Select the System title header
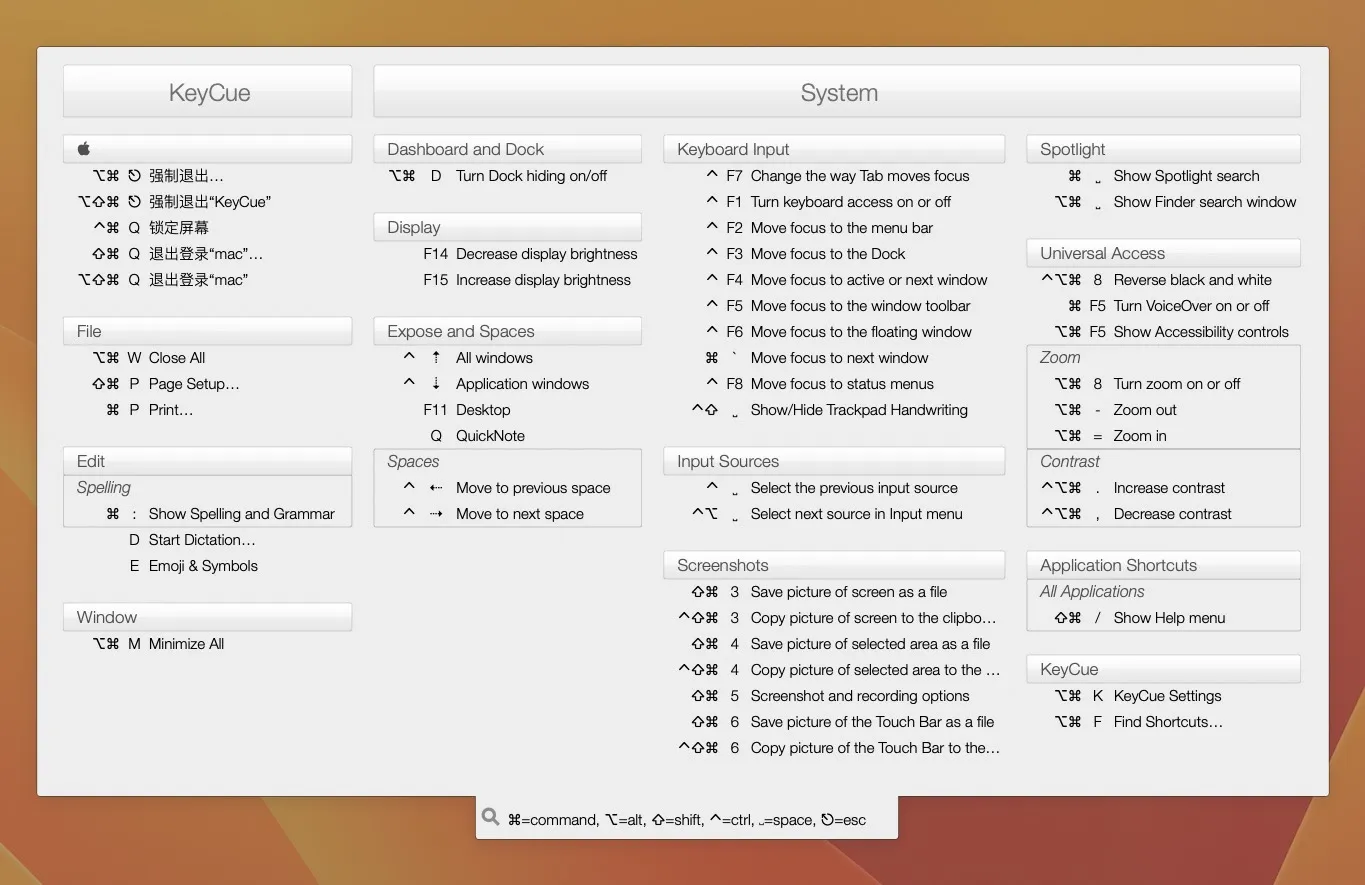Screen dimensions: 1365x885 pyautogui.click(x=837, y=92)
